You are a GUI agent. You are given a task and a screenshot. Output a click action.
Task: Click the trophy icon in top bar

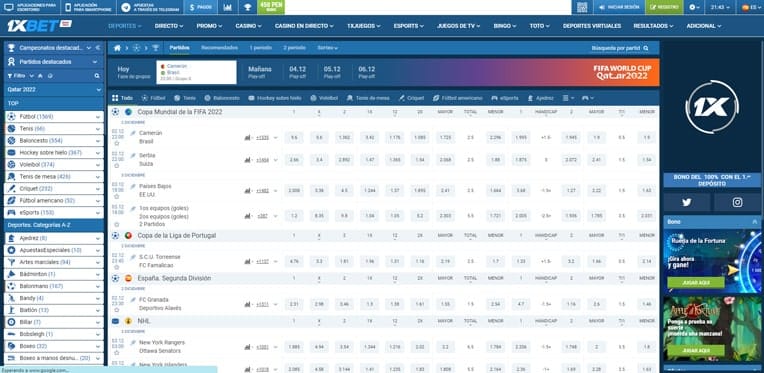tap(248, 7)
